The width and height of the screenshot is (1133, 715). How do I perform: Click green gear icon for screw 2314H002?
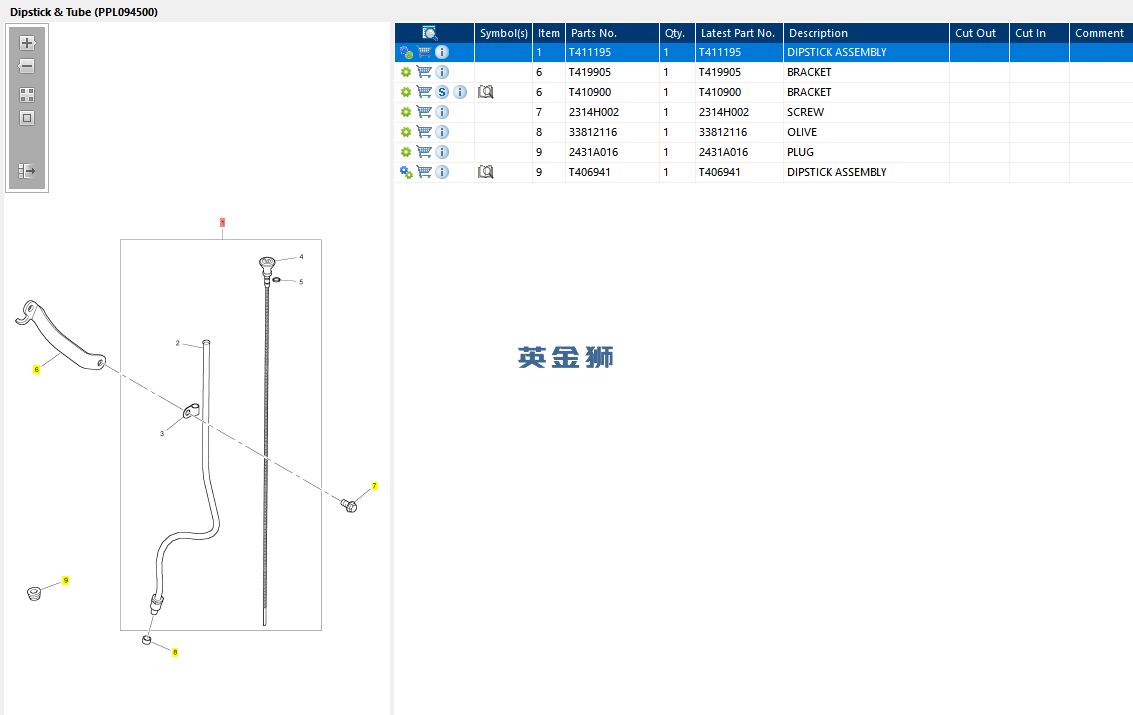[406, 112]
